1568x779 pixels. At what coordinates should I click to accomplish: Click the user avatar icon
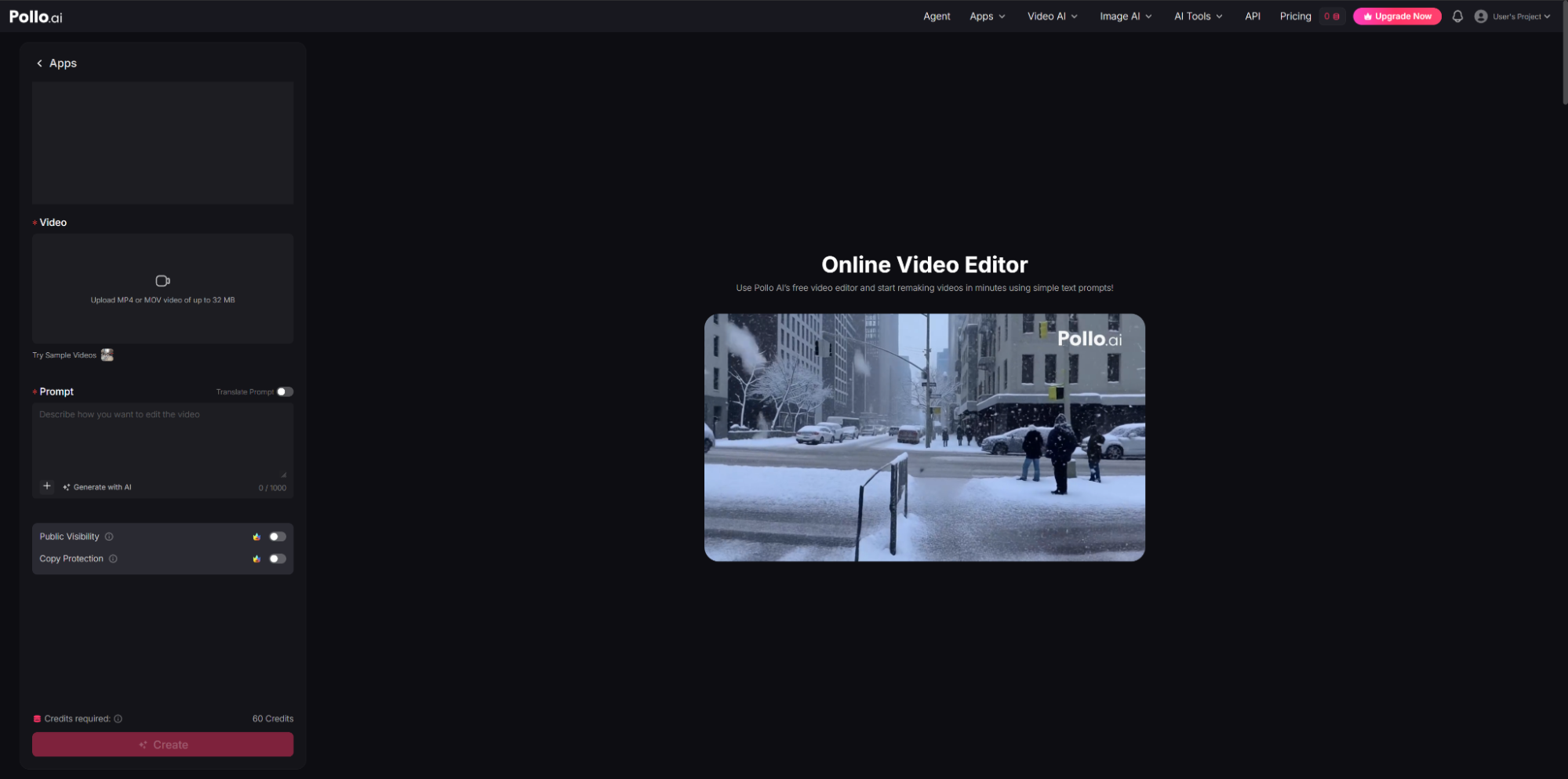point(1480,16)
